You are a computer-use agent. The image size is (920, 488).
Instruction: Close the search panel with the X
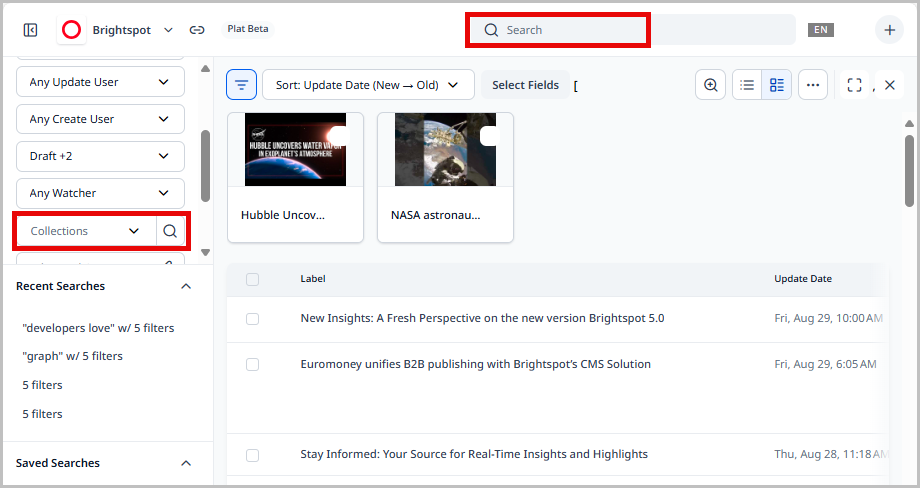tap(889, 85)
